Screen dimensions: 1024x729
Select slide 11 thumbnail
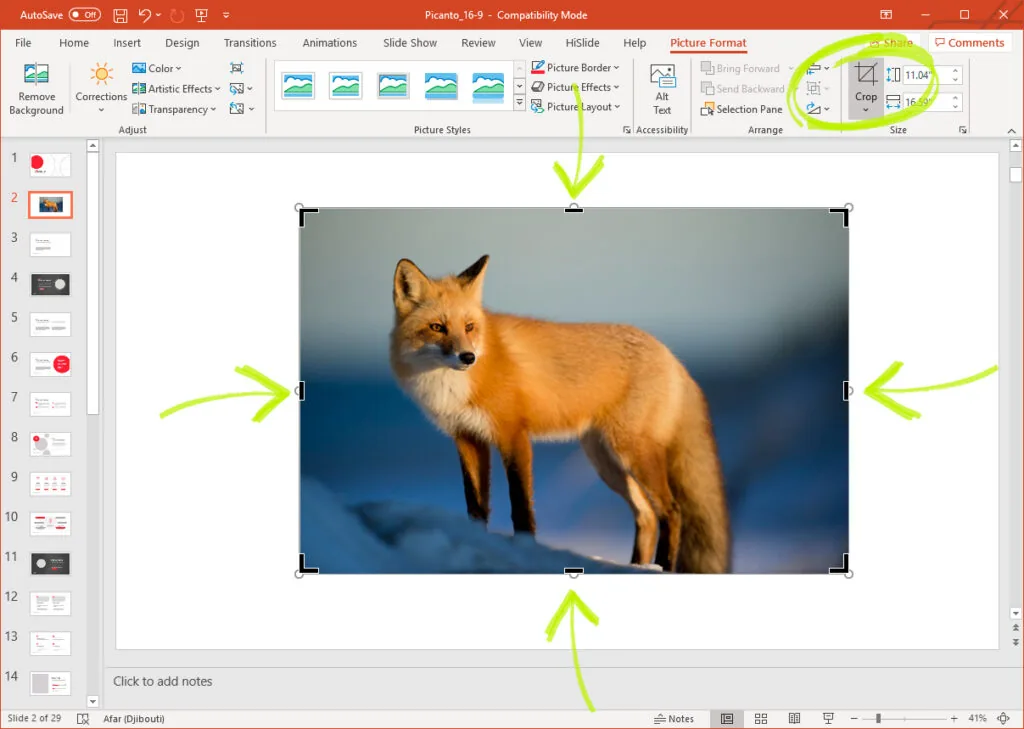(50, 563)
